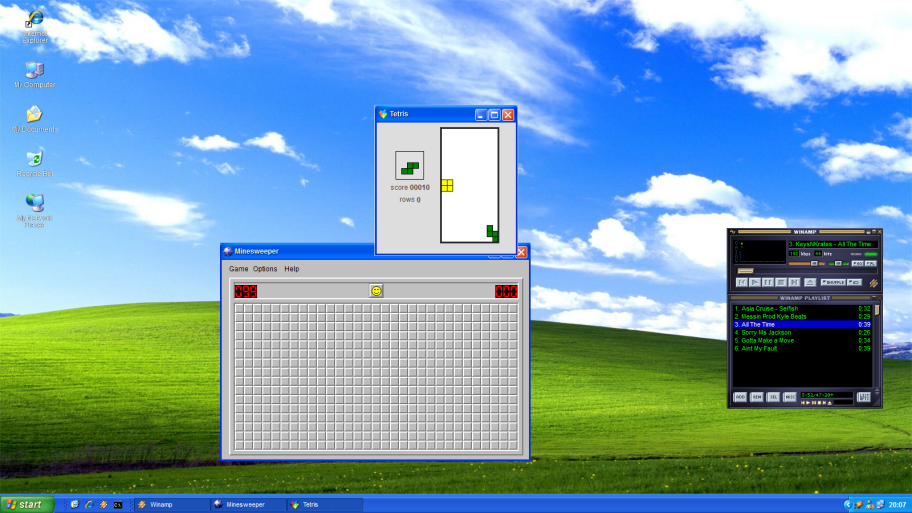This screenshot has width=912, height=513.
Task: Switch to Winamp taskbar button
Action: [x=171, y=505]
